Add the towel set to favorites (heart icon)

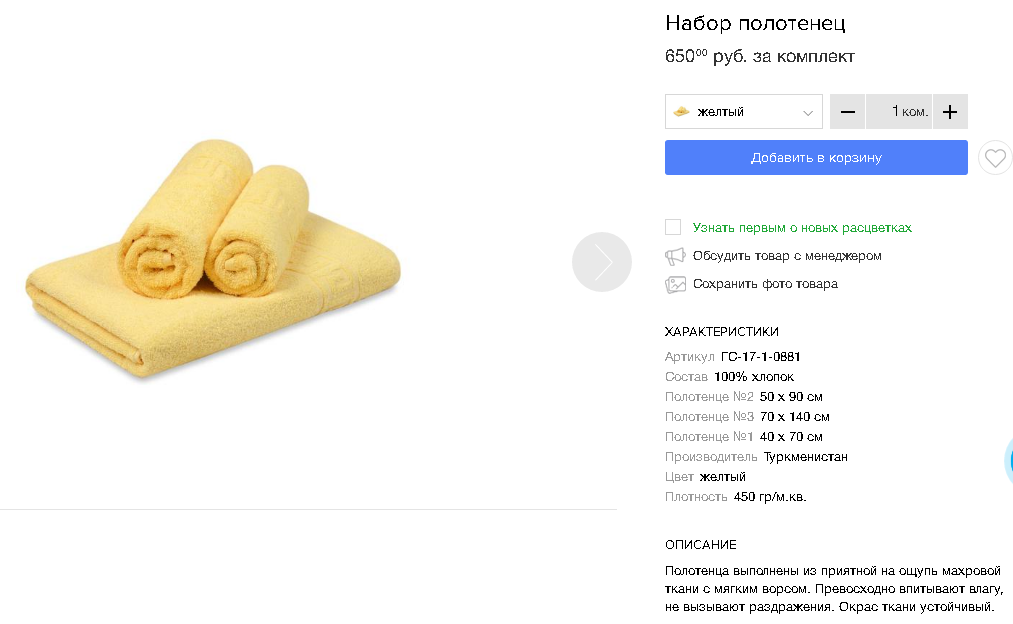click(995, 158)
